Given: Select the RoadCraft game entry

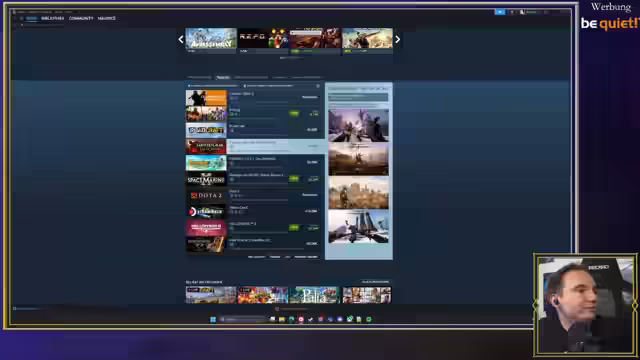Looking at the screenshot, I should [x=255, y=130].
